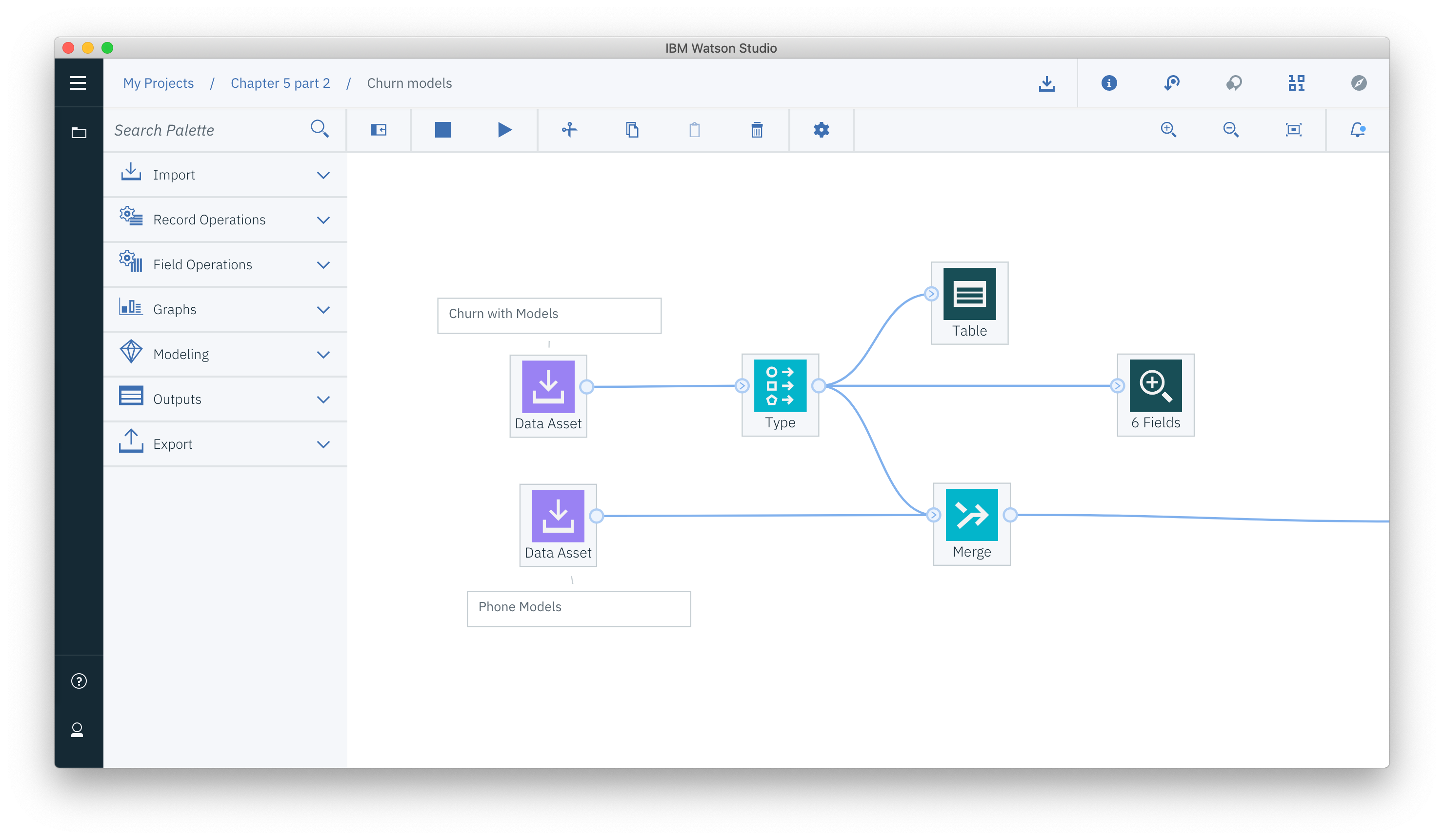The width and height of the screenshot is (1444, 840).
Task: Click the zoom in magnifier button
Action: point(1168,129)
